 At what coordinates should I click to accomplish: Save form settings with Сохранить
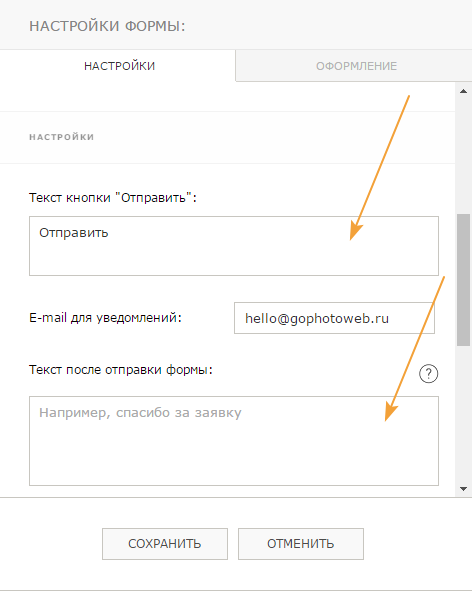click(165, 544)
